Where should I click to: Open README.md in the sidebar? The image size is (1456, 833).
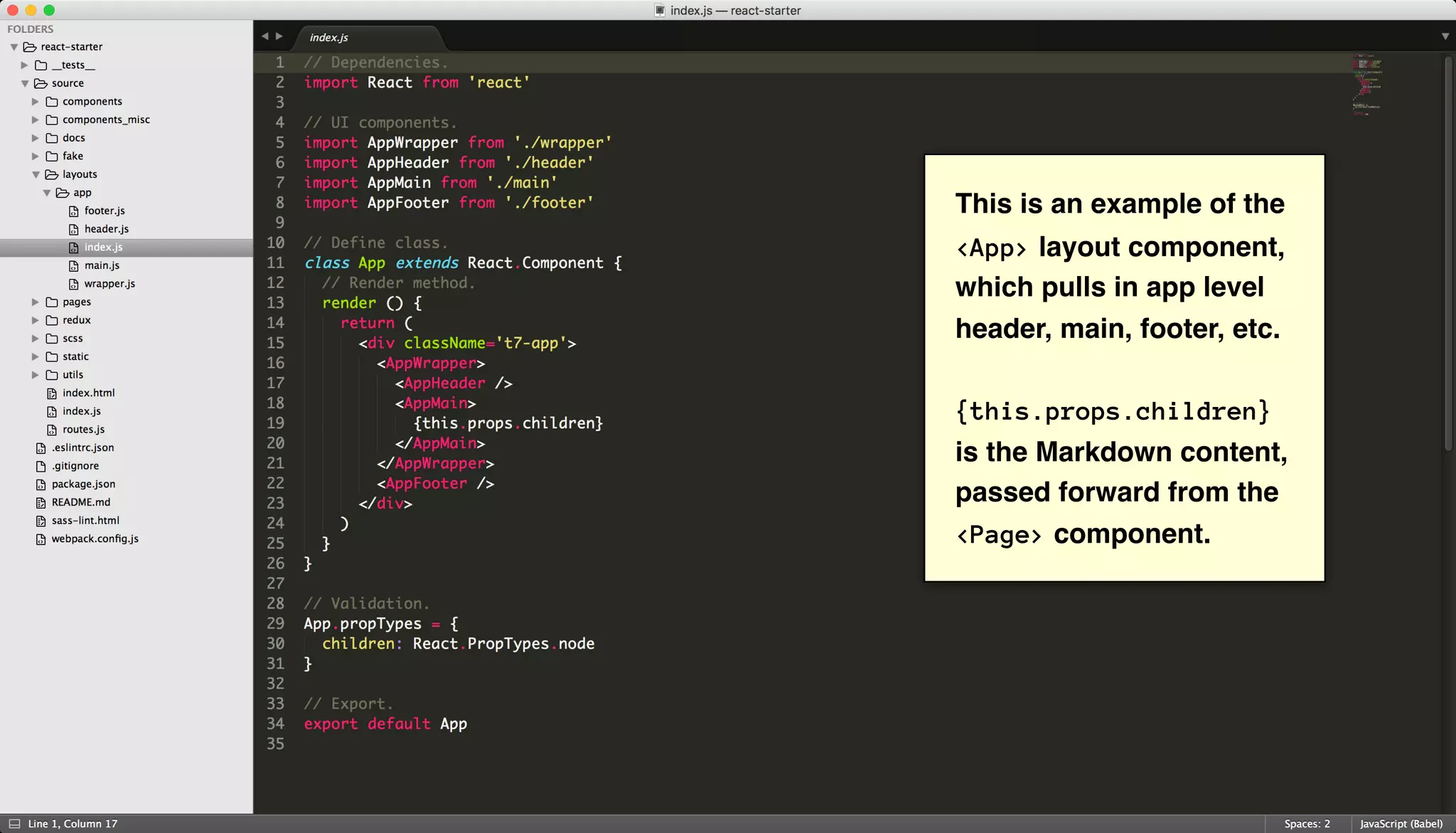(81, 503)
